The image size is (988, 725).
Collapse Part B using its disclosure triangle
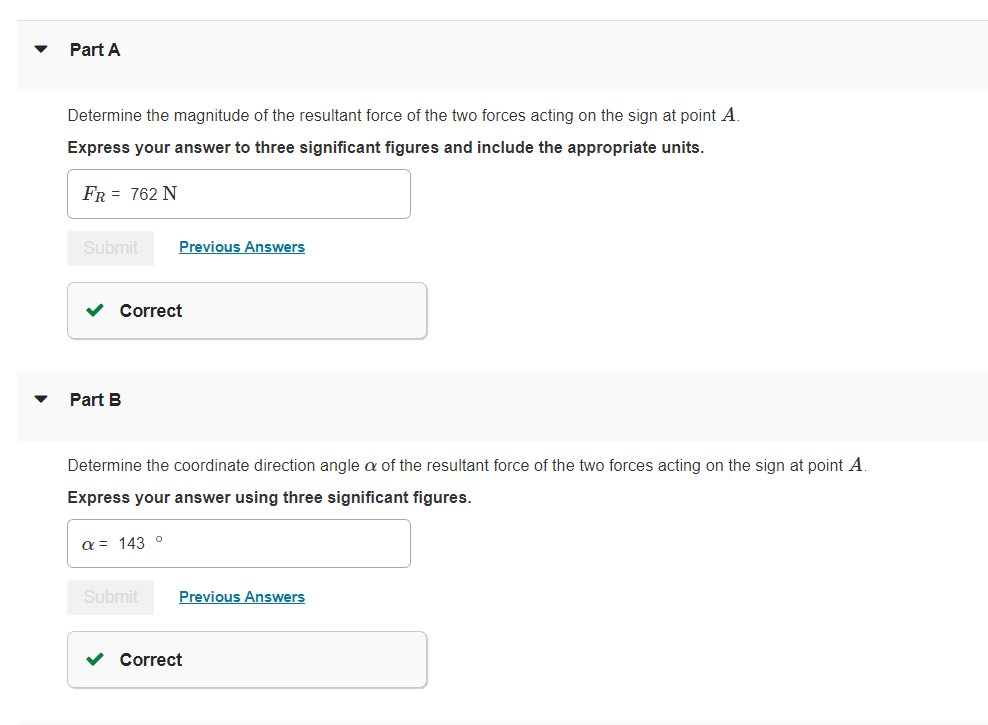tap(40, 398)
